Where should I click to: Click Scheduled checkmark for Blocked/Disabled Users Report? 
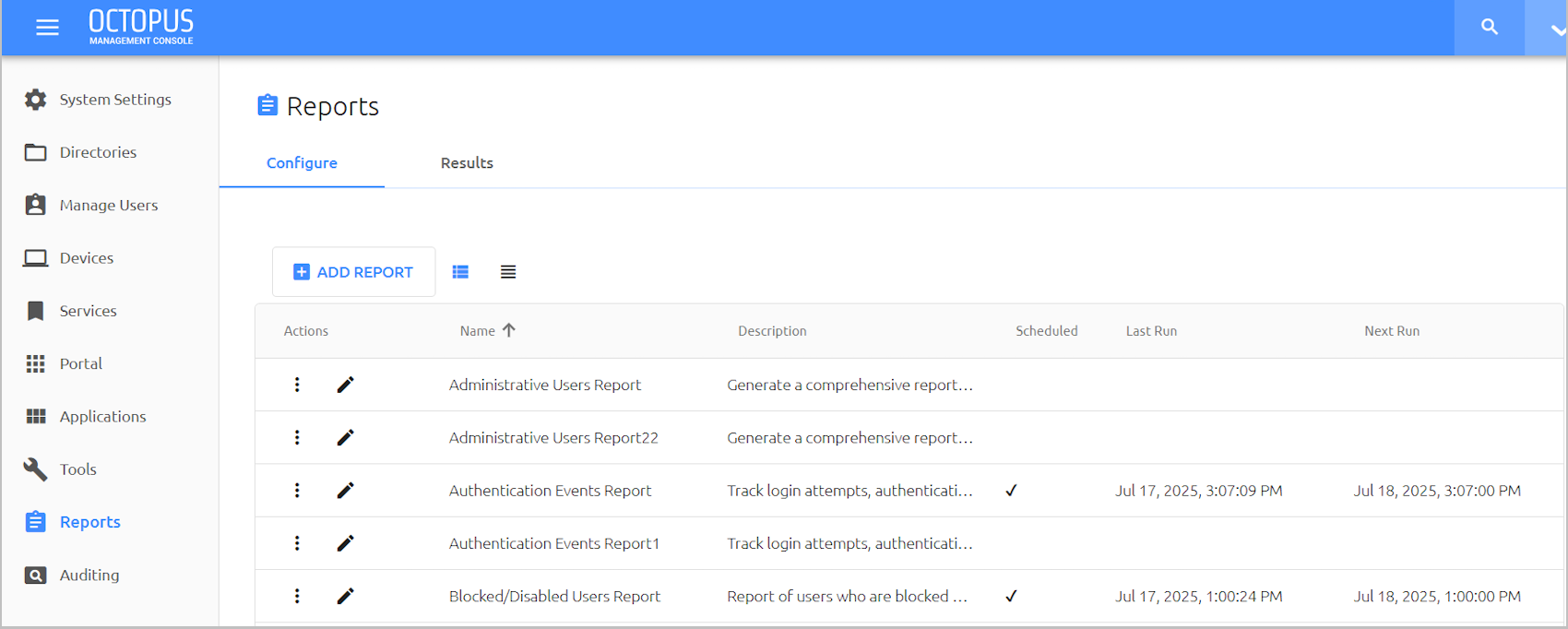coord(1011,597)
